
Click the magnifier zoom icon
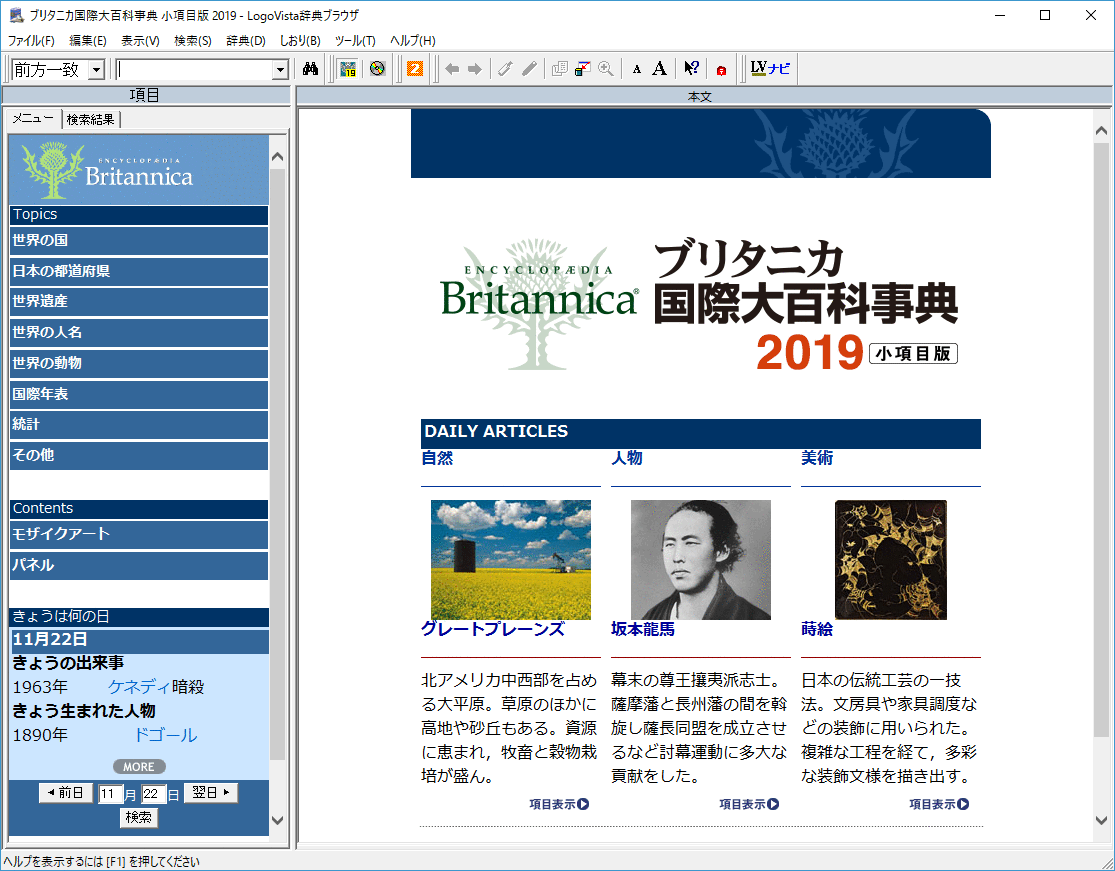(606, 69)
